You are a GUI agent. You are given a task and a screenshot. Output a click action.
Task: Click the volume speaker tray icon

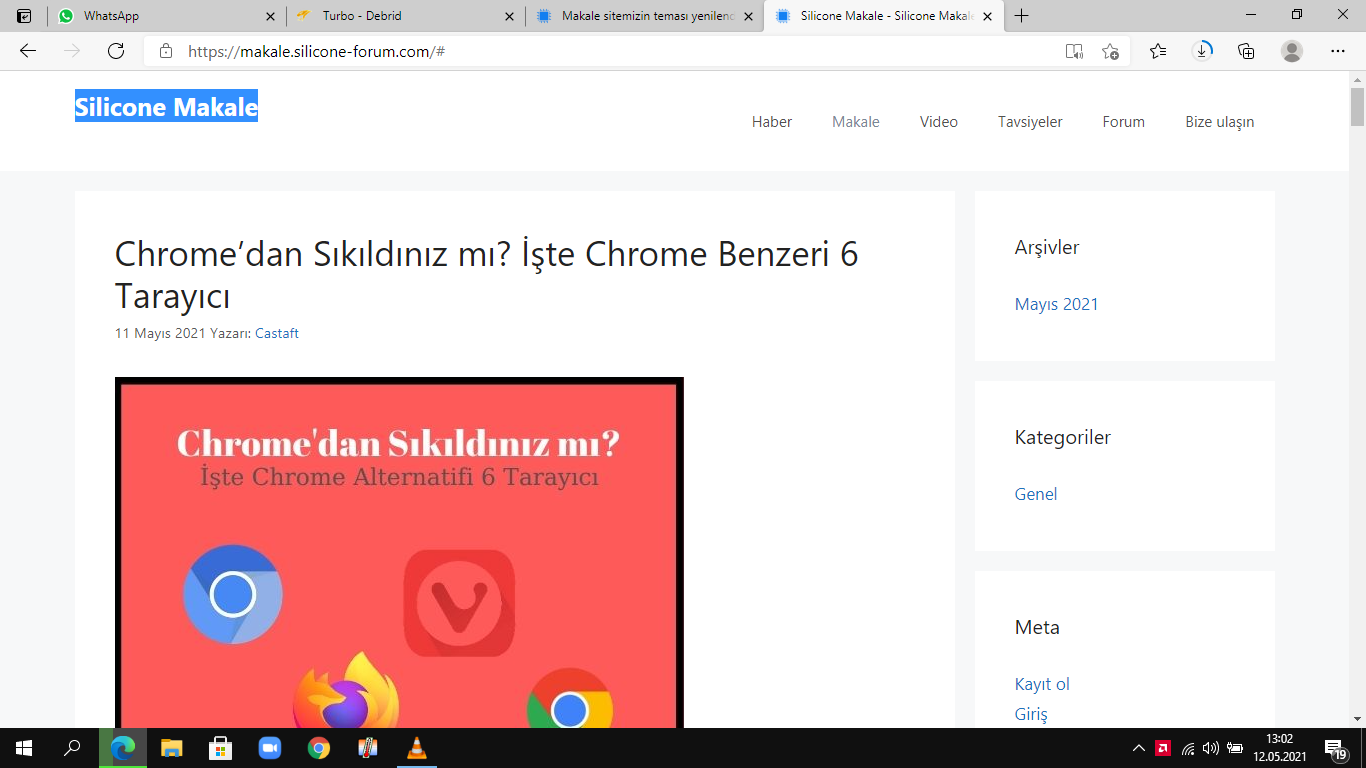[x=1211, y=748]
